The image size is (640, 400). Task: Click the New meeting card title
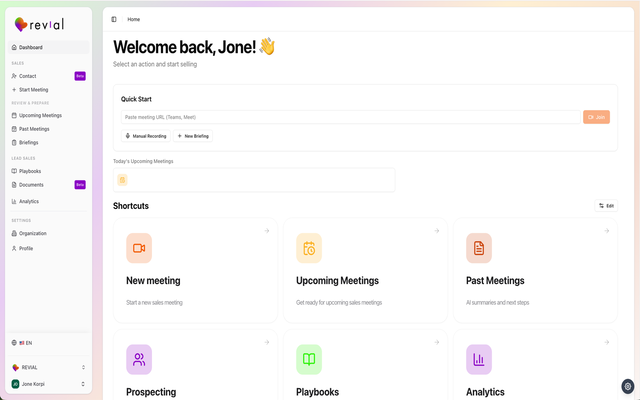point(153,281)
